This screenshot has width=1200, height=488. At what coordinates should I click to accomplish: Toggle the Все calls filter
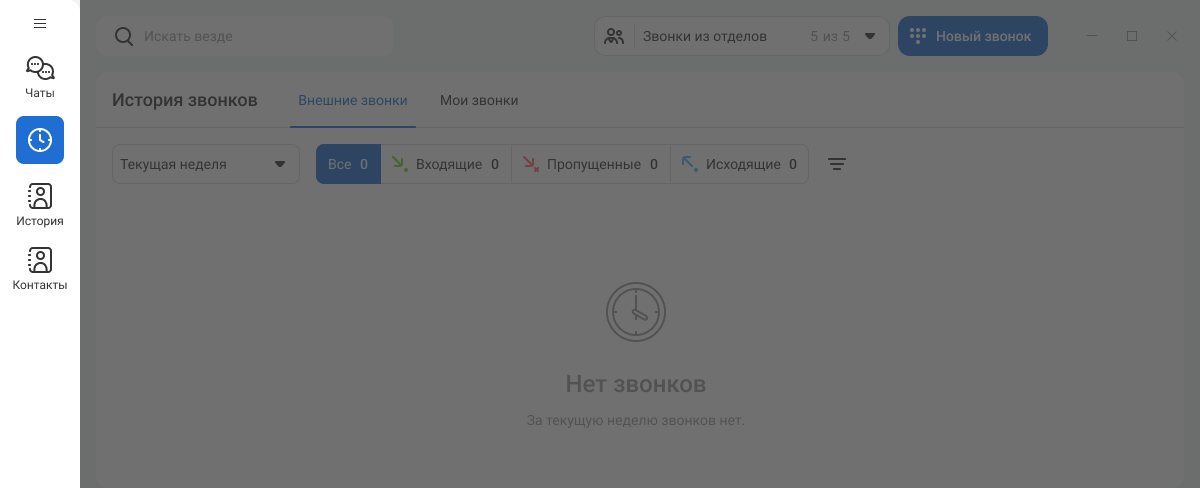[348, 164]
